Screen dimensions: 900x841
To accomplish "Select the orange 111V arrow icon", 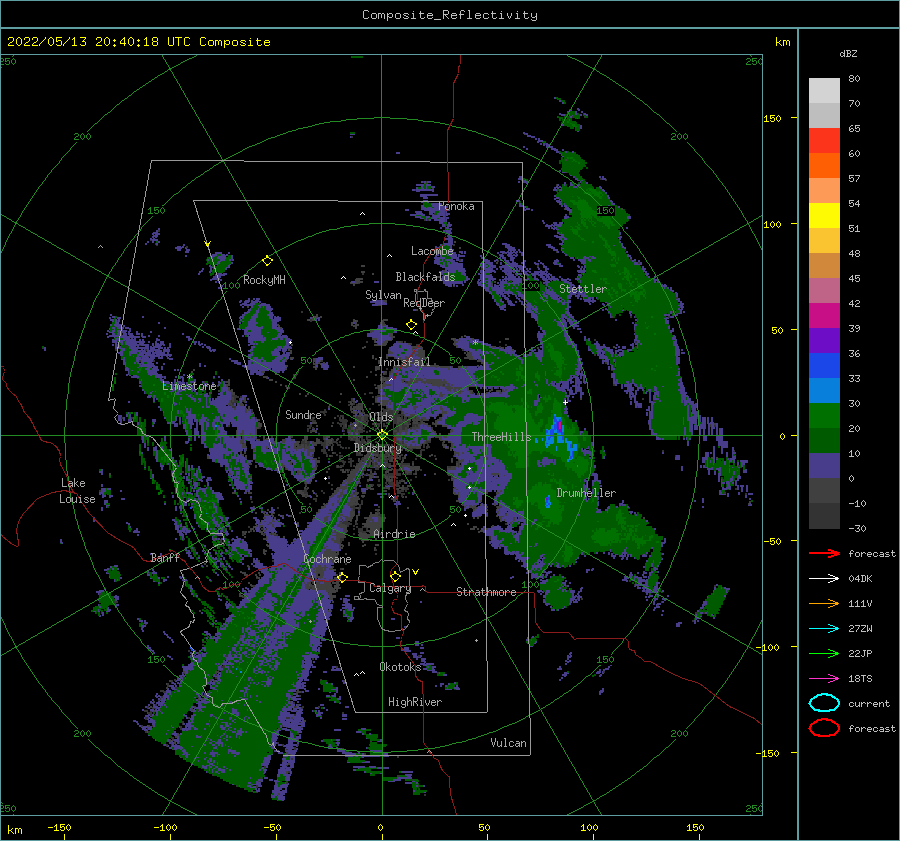I will point(824,603).
